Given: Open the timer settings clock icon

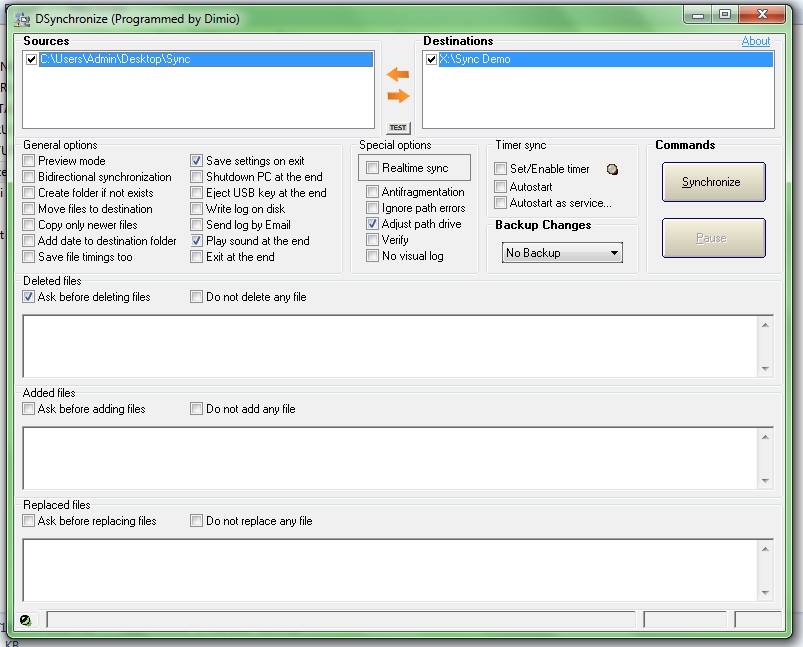Looking at the screenshot, I should click(612, 169).
